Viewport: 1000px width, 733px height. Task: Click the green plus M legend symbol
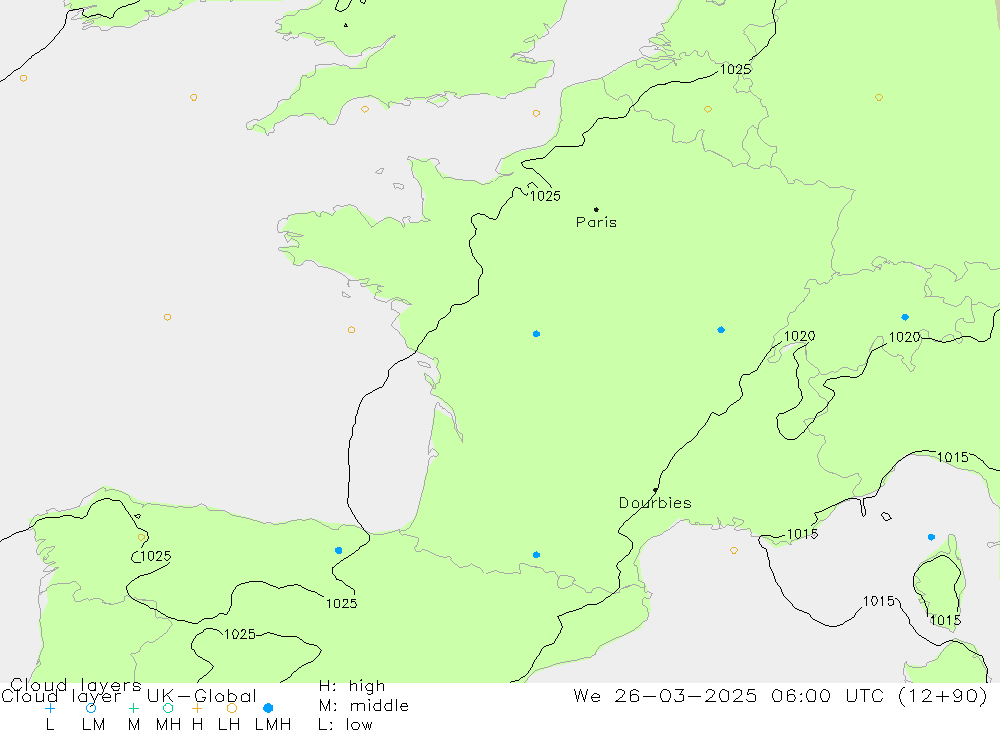coord(133,708)
